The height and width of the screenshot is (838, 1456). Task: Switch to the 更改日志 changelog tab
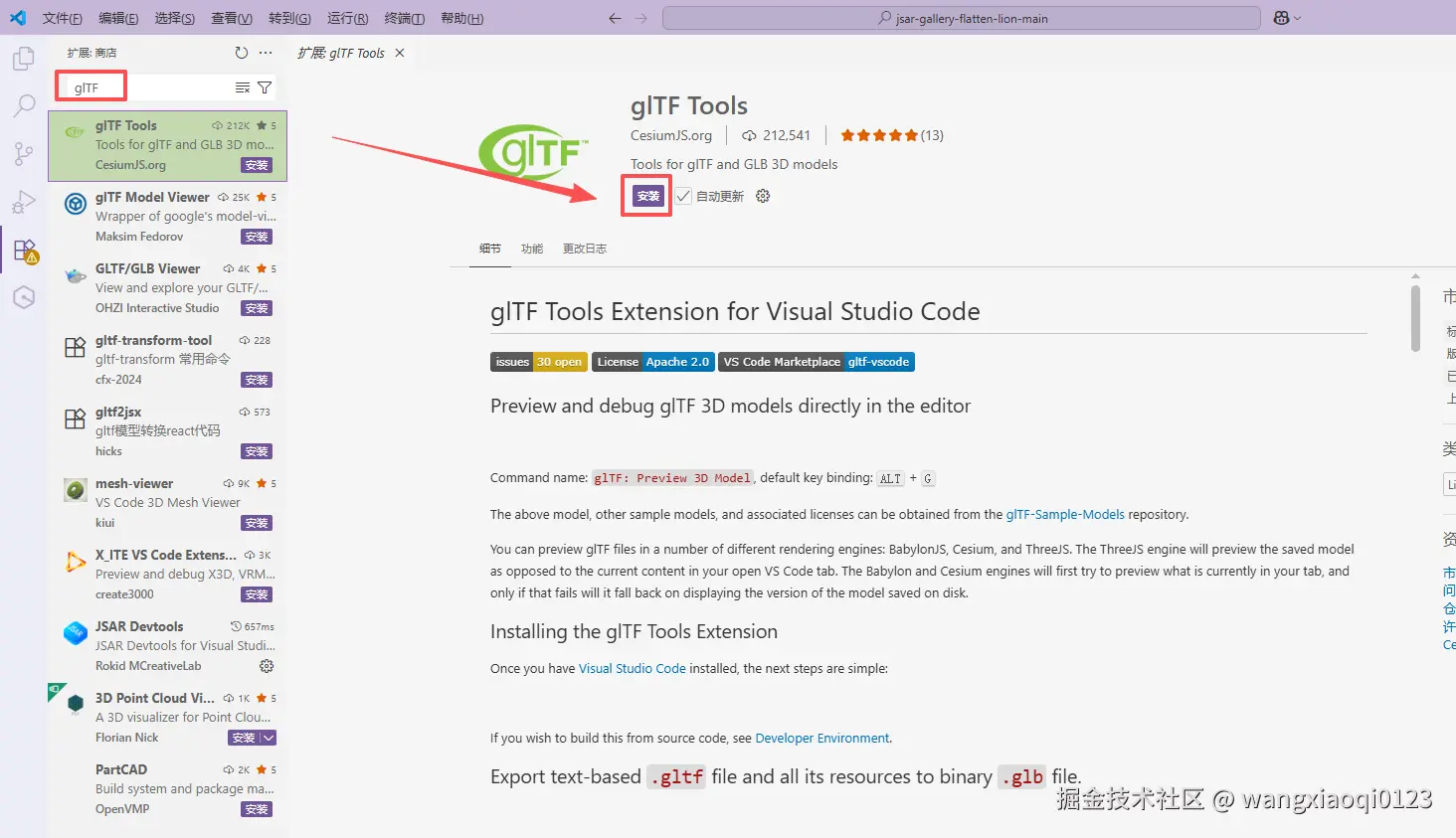[x=585, y=249]
